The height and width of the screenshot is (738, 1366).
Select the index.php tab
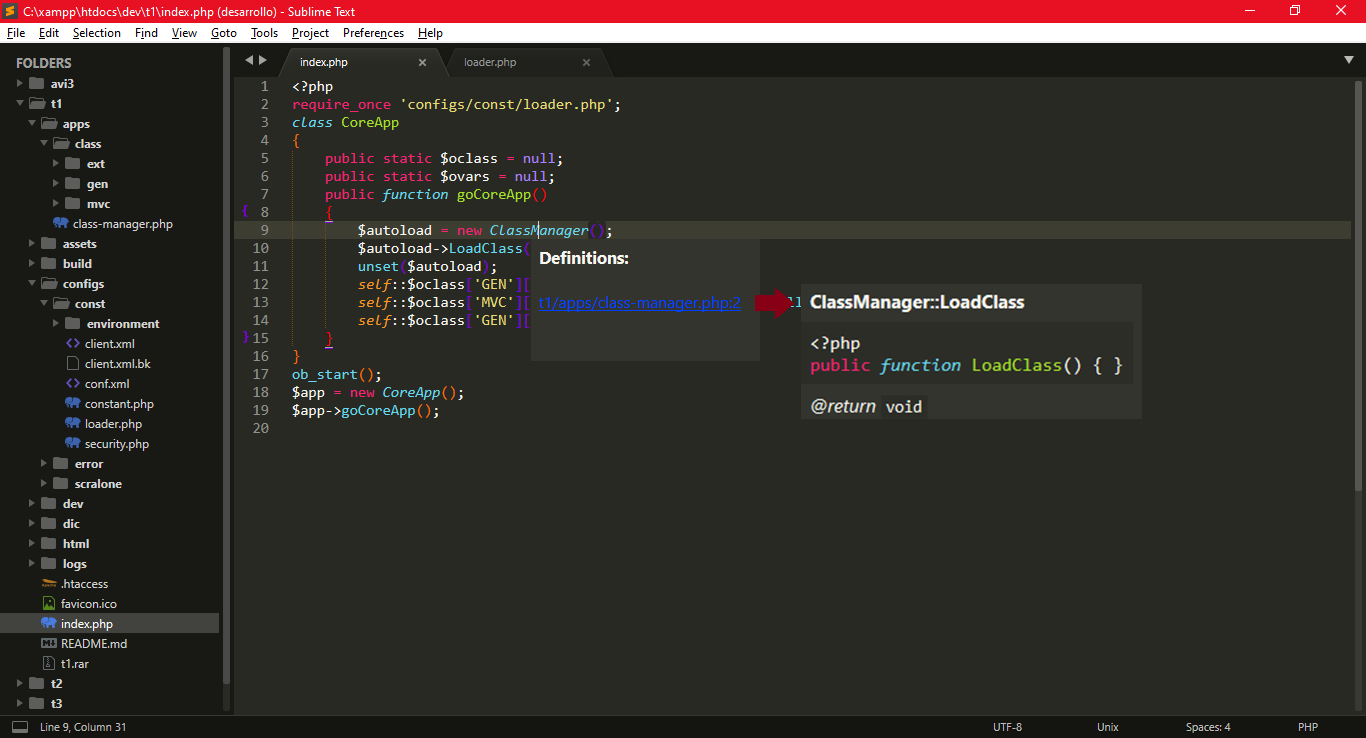pos(324,62)
